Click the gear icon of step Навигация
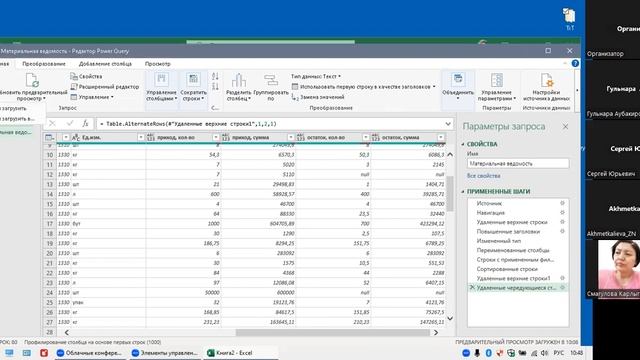640x360 pixels. [562, 212]
